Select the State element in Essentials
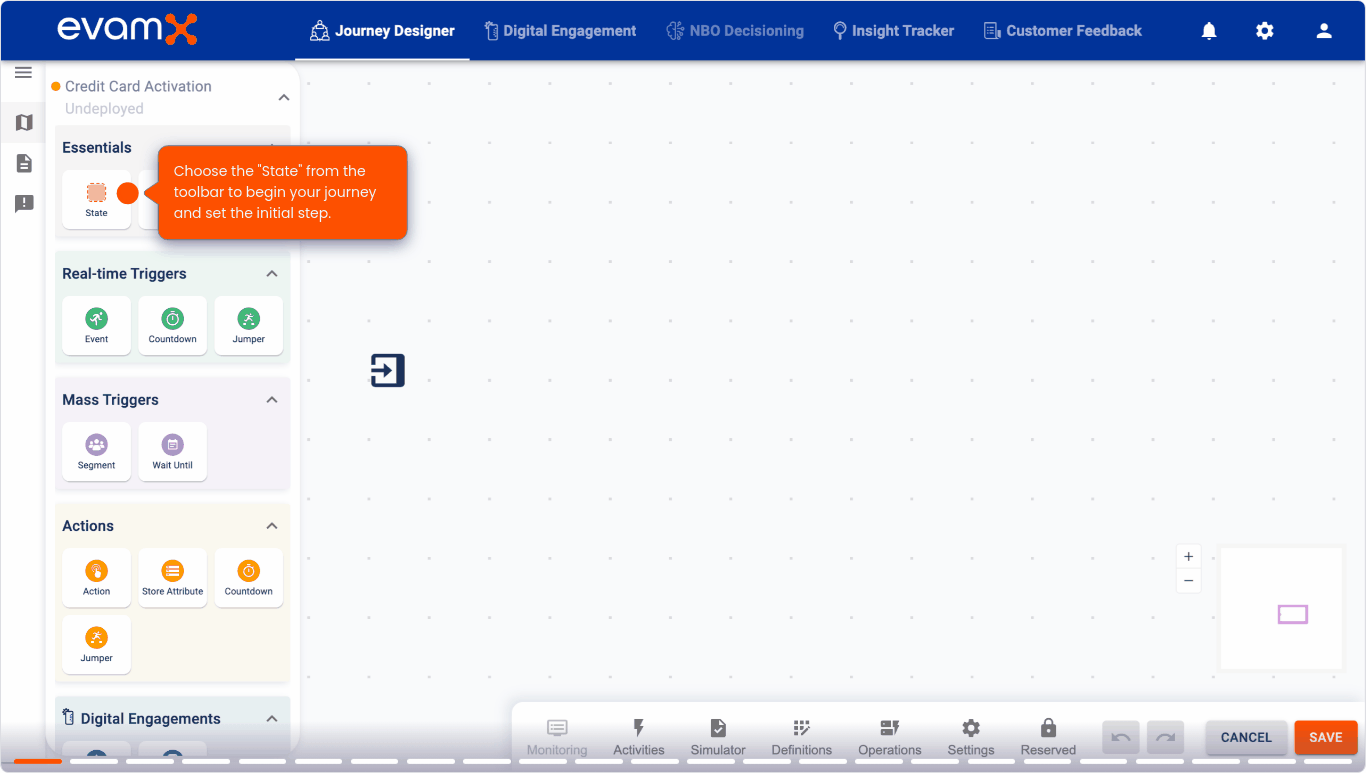 (x=96, y=199)
